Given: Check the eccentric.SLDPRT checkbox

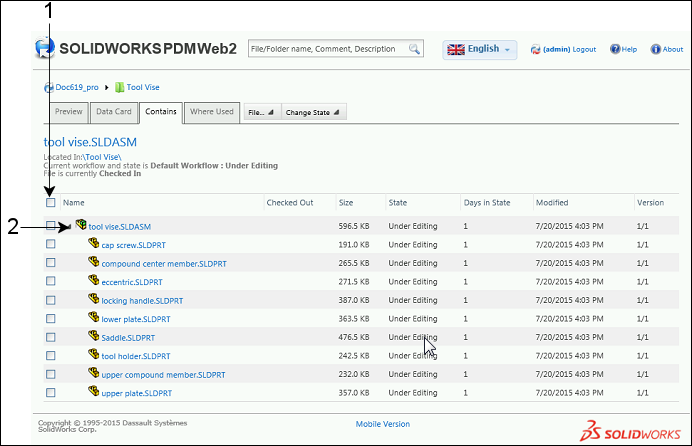Looking at the screenshot, I should coord(51,281).
